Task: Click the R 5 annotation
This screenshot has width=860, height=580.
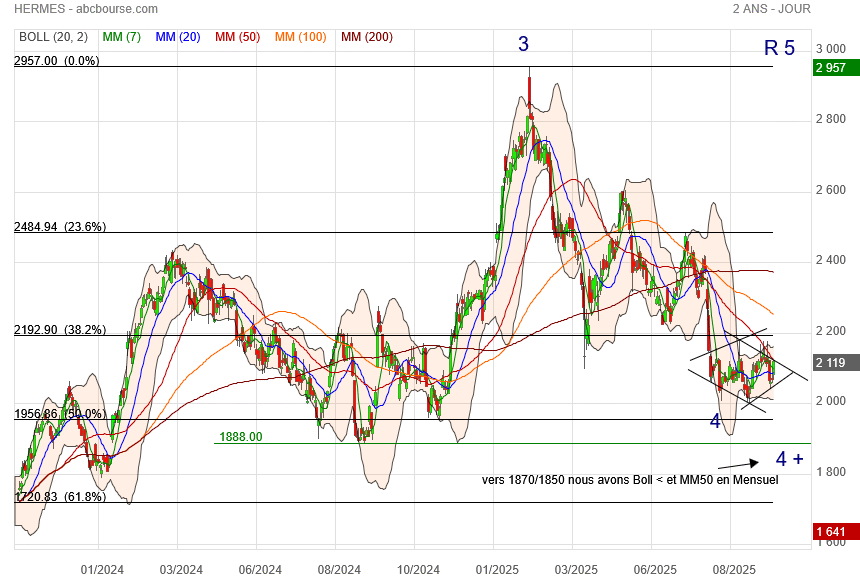Action: [779, 48]
